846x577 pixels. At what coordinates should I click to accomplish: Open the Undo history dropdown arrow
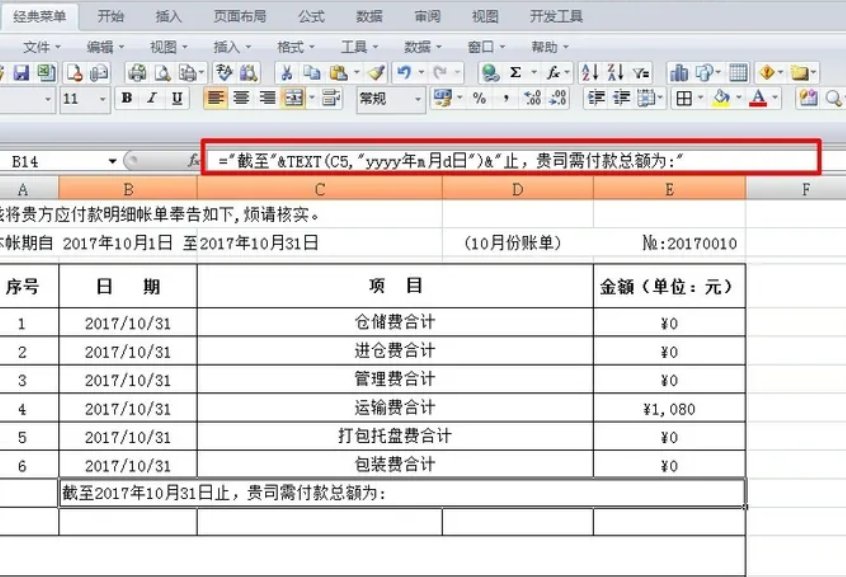click(x=421, y=72)
